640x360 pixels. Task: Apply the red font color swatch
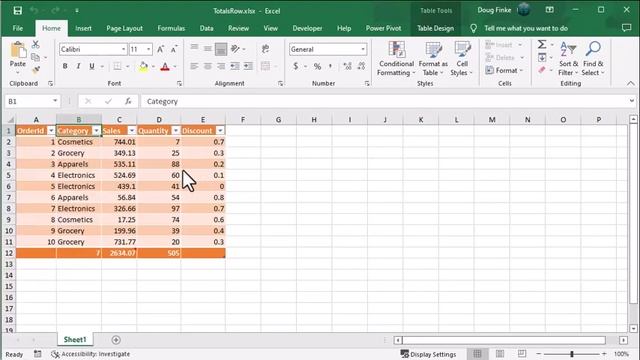(x=165, y=66)
